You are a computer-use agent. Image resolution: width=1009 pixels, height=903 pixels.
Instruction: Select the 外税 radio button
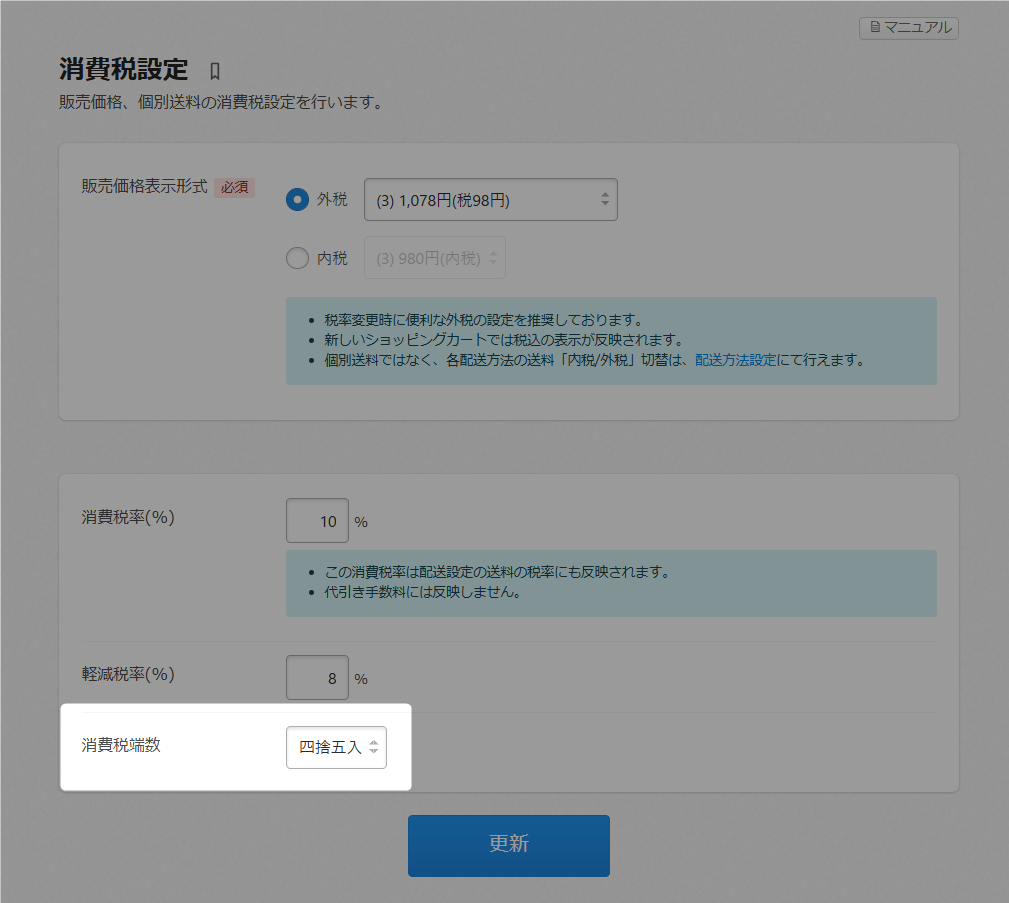point(297,200)
